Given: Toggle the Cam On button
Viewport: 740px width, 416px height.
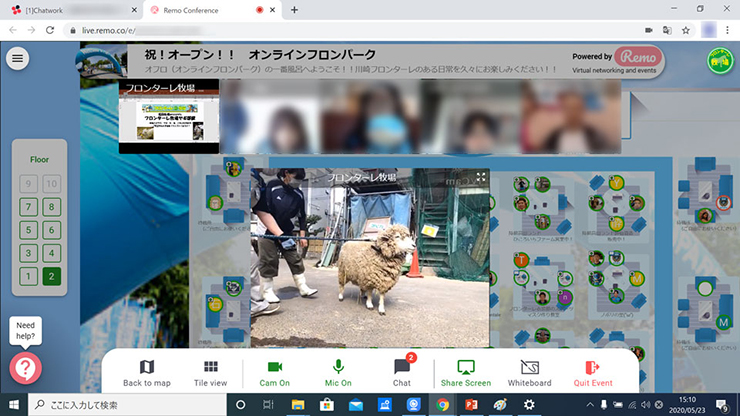Looking at the screenshot, I should coord(275,373).
